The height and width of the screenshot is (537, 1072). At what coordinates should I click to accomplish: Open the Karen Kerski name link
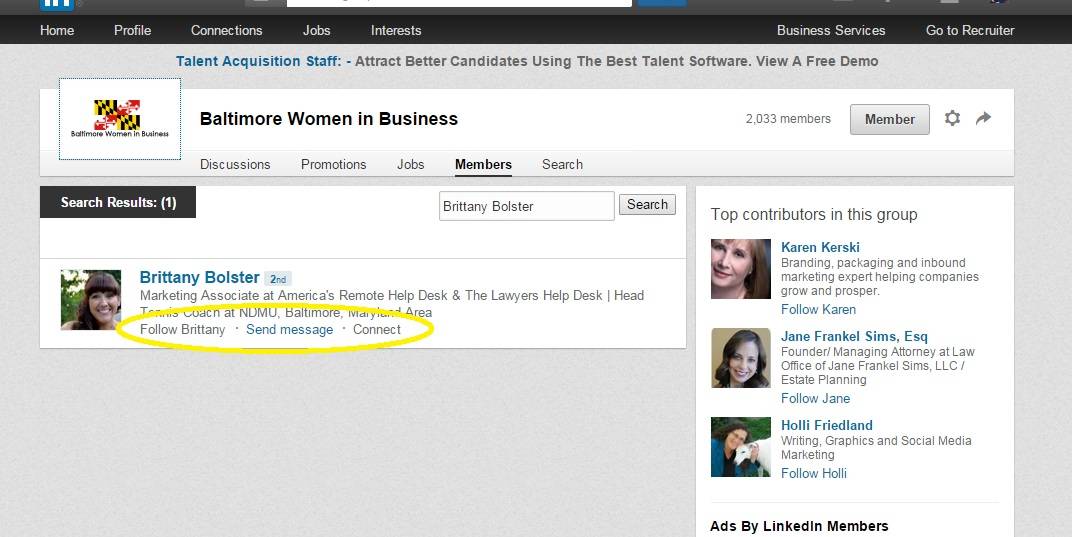point(820,247)
